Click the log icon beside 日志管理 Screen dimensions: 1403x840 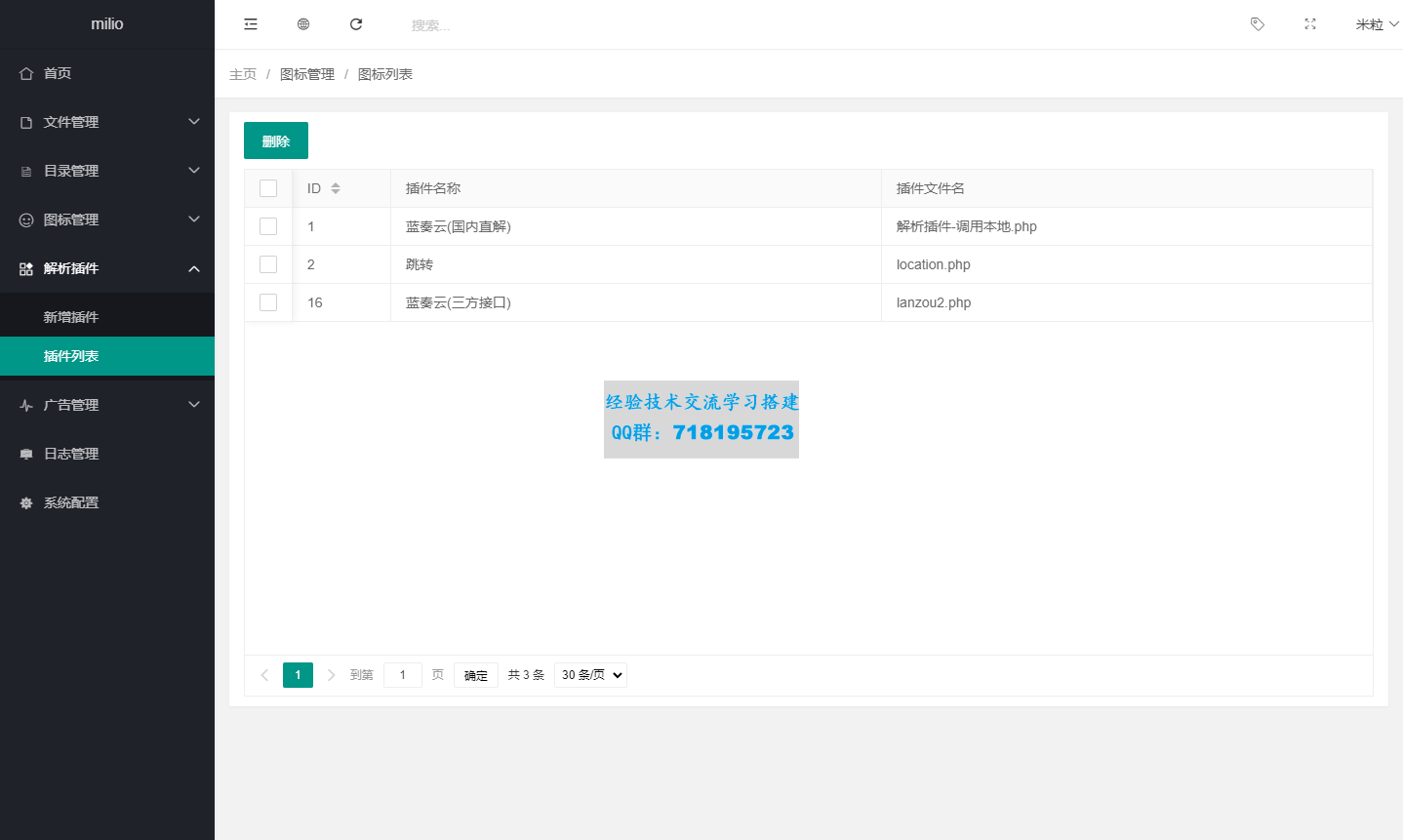point(26,454)
